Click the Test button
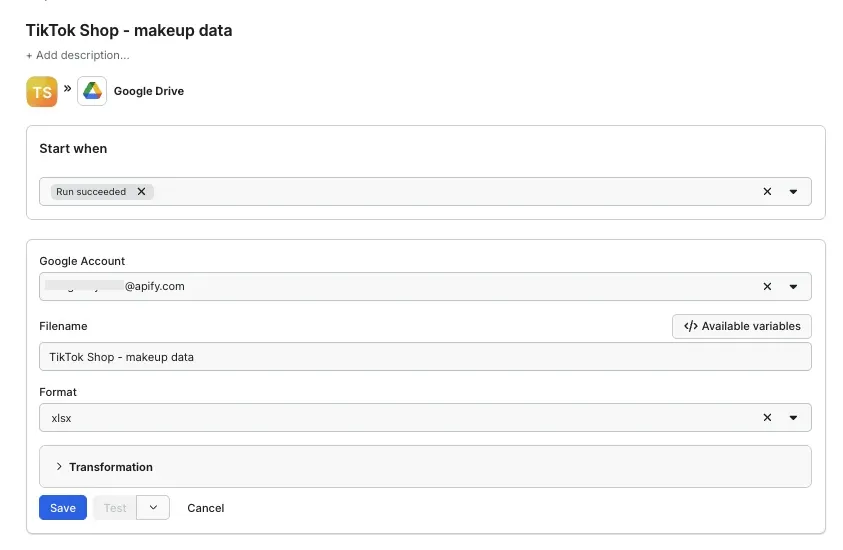The width and height of the screenshot is (843, 550). tap(115, 508)
